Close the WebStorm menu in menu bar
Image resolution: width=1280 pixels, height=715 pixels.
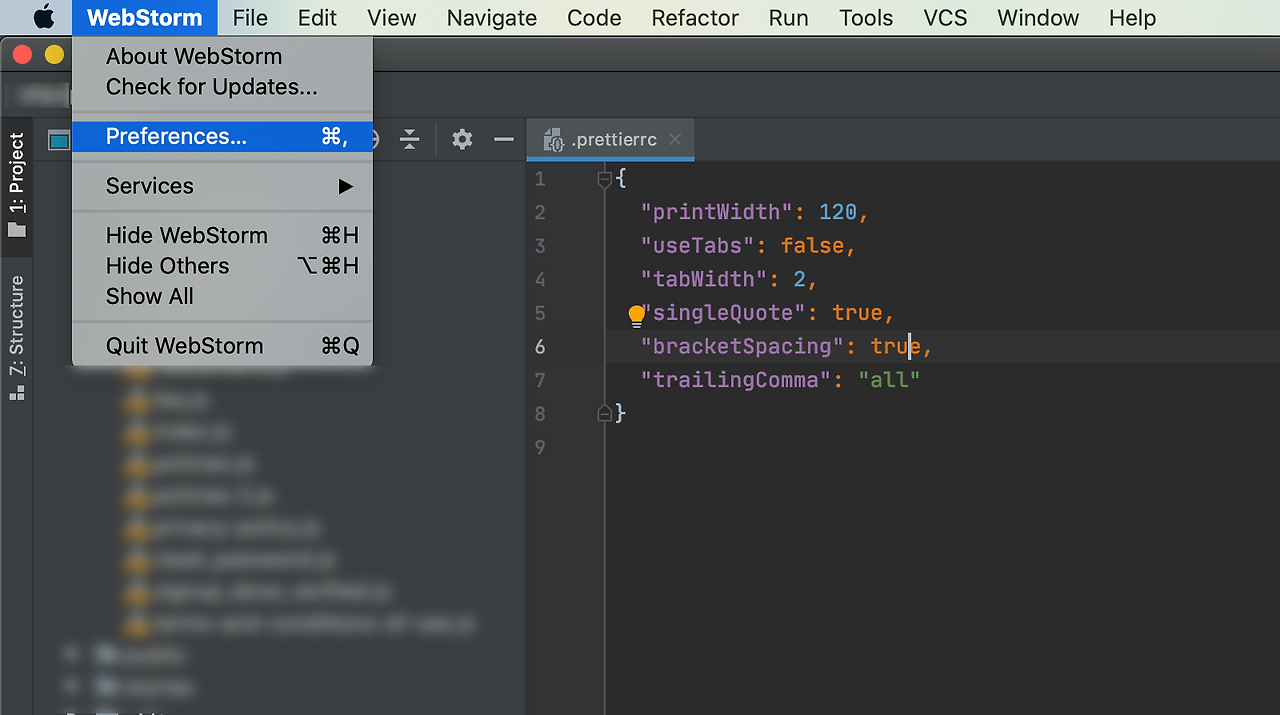click(145, 18)
